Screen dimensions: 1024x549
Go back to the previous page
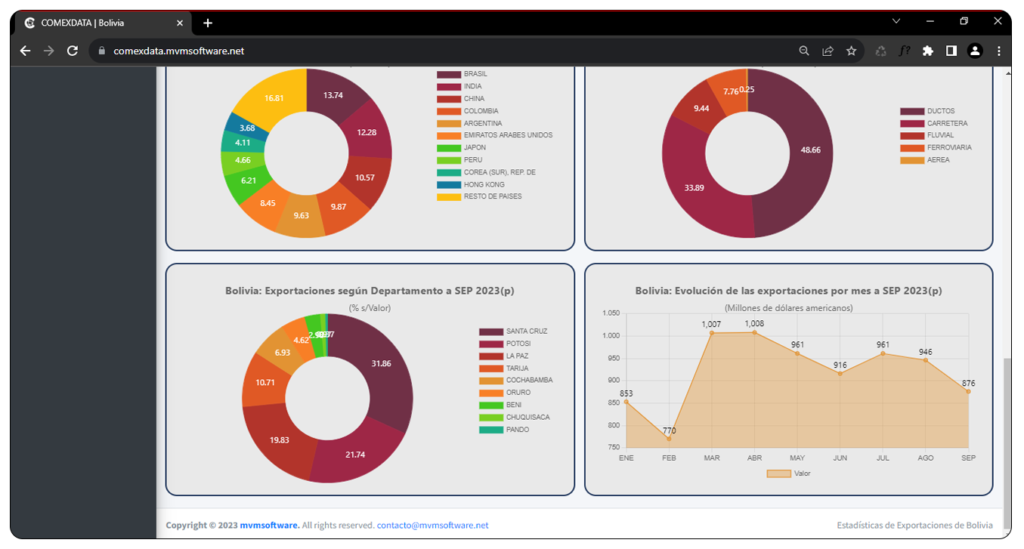coord(25,51)
